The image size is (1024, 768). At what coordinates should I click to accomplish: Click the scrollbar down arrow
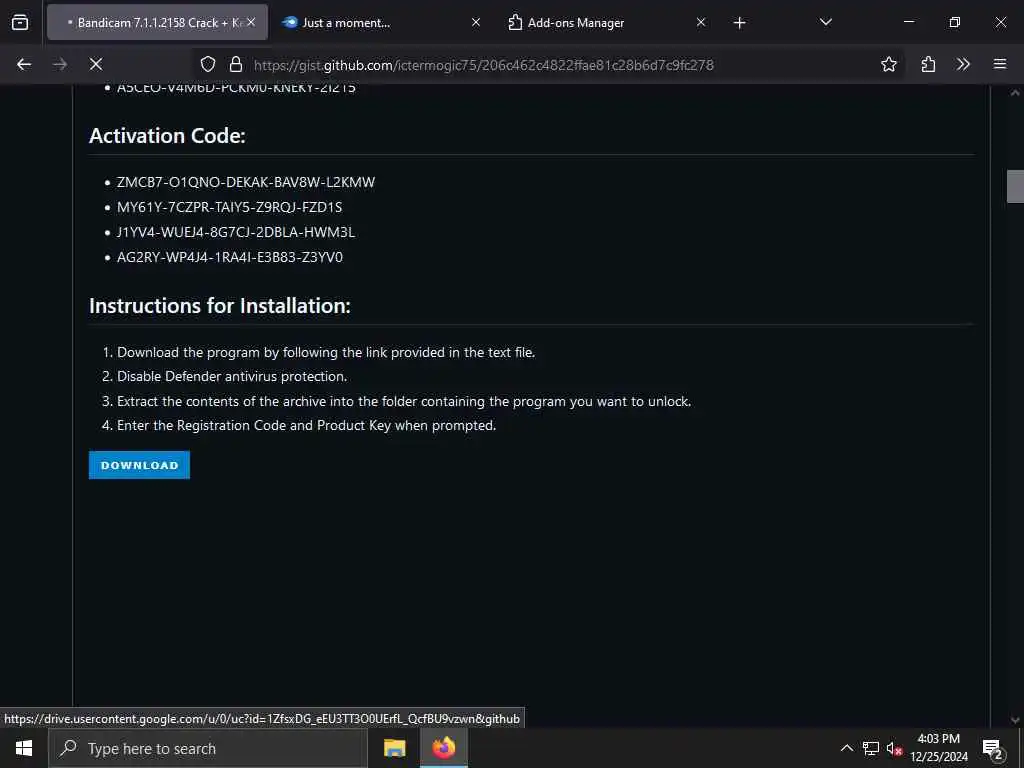click(x=1015, y=720)
